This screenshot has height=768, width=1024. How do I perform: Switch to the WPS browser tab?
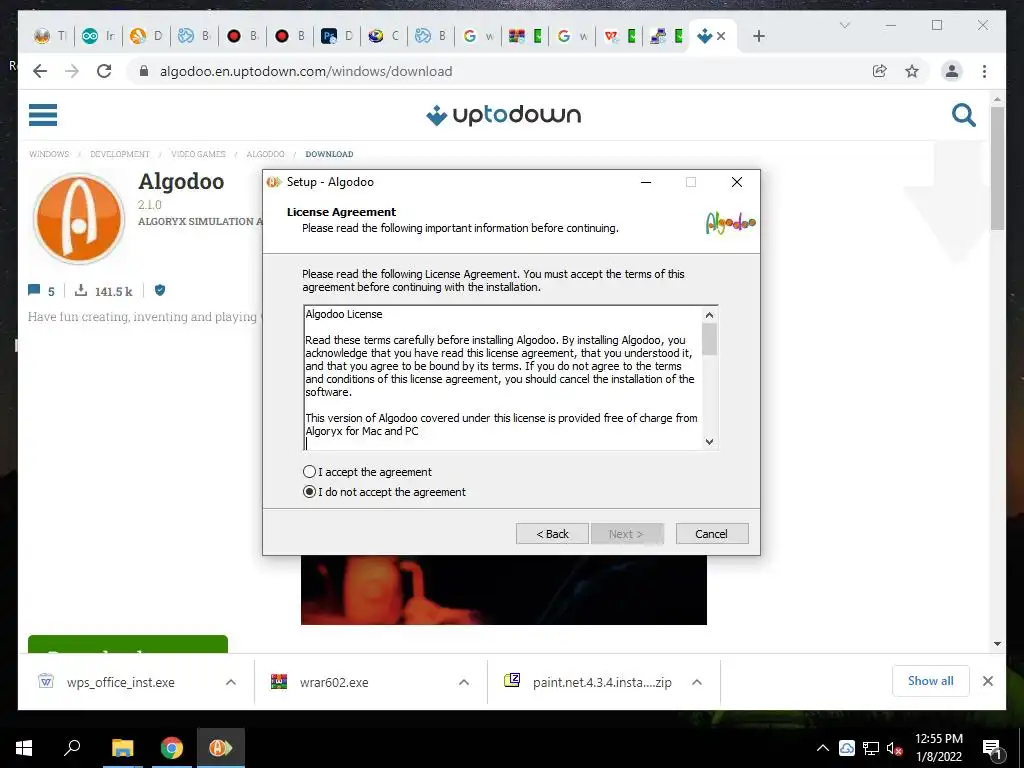(x=619, y=37)
